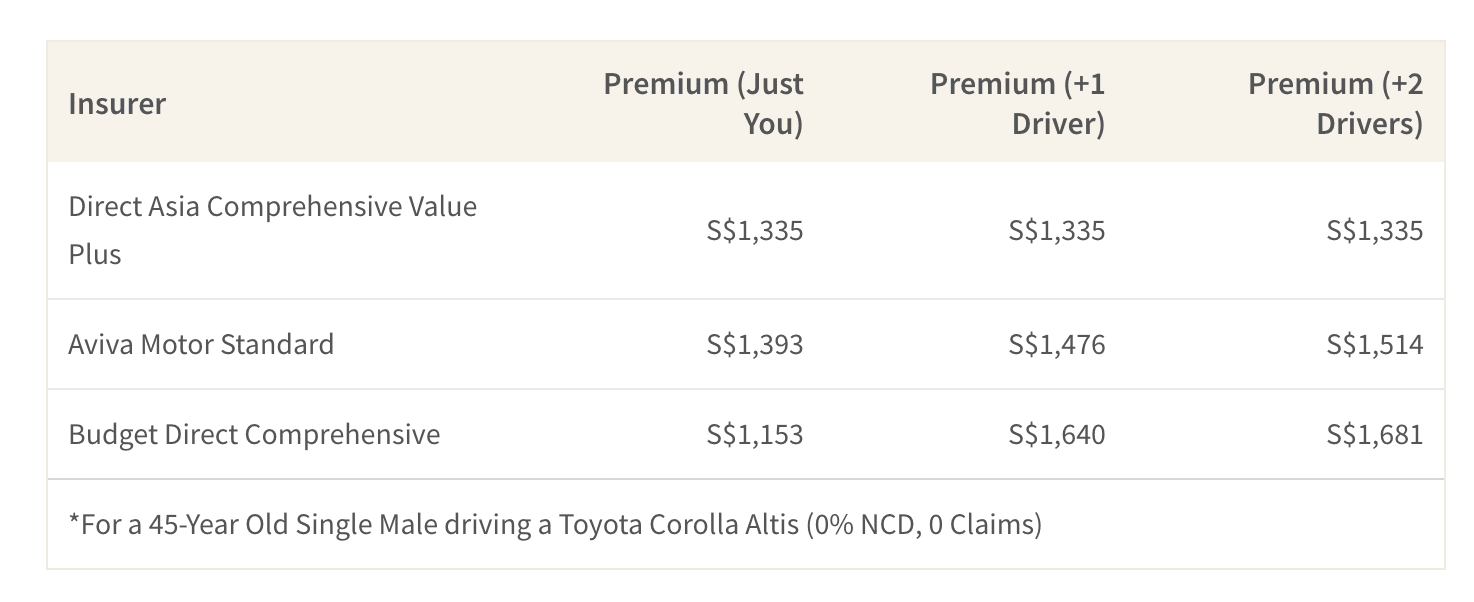Click the word Plus under Direct Asia
The width and height of the screenshot is (1474, 602).
point(95,254)
